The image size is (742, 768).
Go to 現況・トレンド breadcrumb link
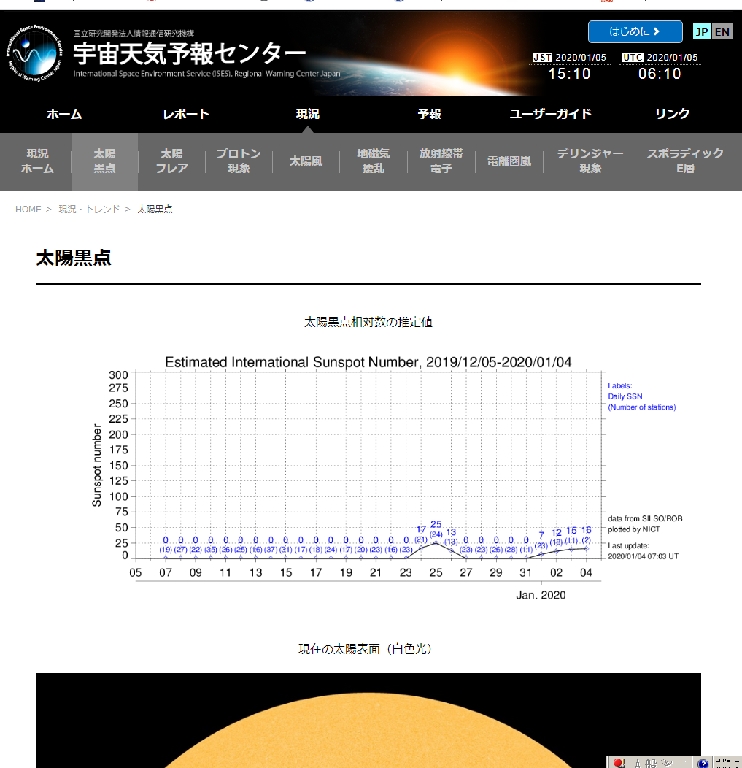(89, 209)
